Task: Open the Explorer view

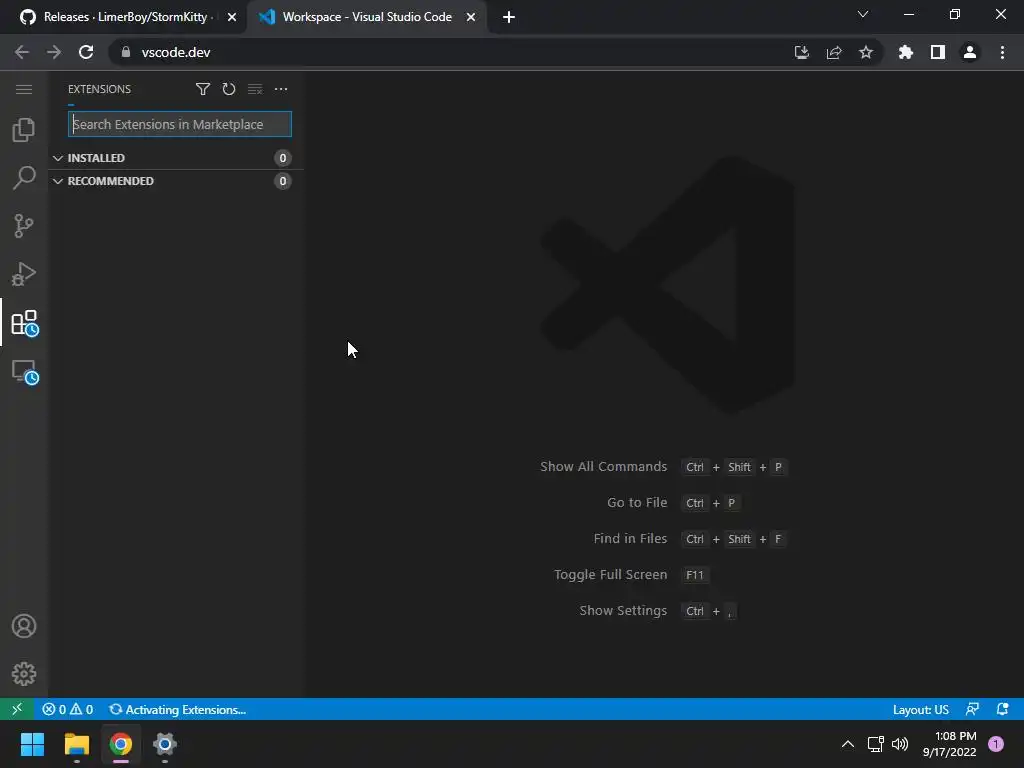Action: click(x=24, y=130)
